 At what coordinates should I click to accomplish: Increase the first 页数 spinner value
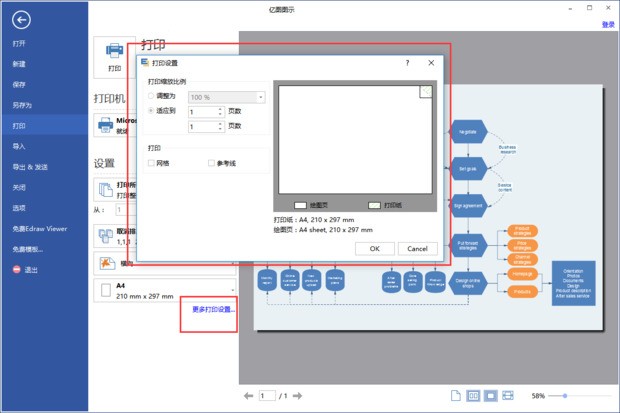coord(221,108)
